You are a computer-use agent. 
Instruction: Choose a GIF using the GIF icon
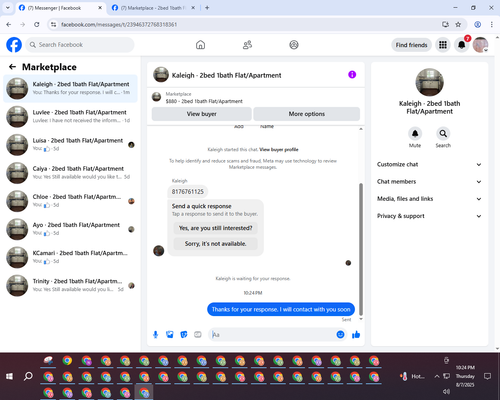pos(198,335)
